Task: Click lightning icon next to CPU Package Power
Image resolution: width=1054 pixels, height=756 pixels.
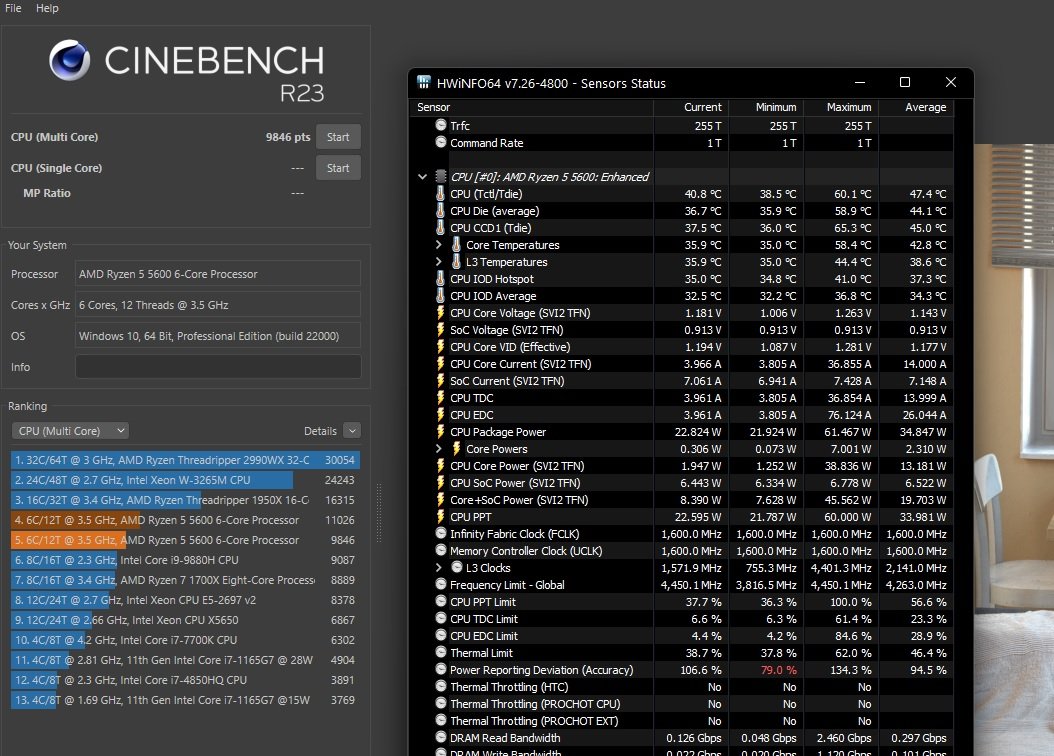Action: (x=440, y=431)
